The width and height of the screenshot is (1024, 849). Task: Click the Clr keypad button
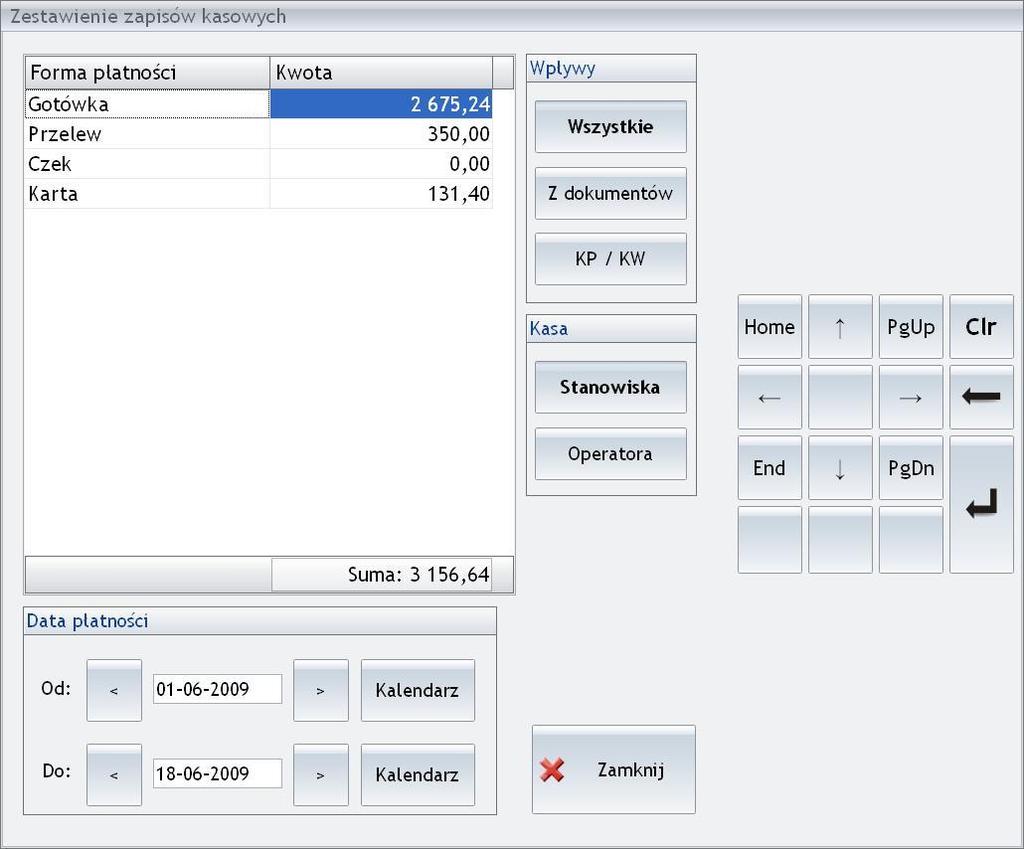(x=981, y=327)
